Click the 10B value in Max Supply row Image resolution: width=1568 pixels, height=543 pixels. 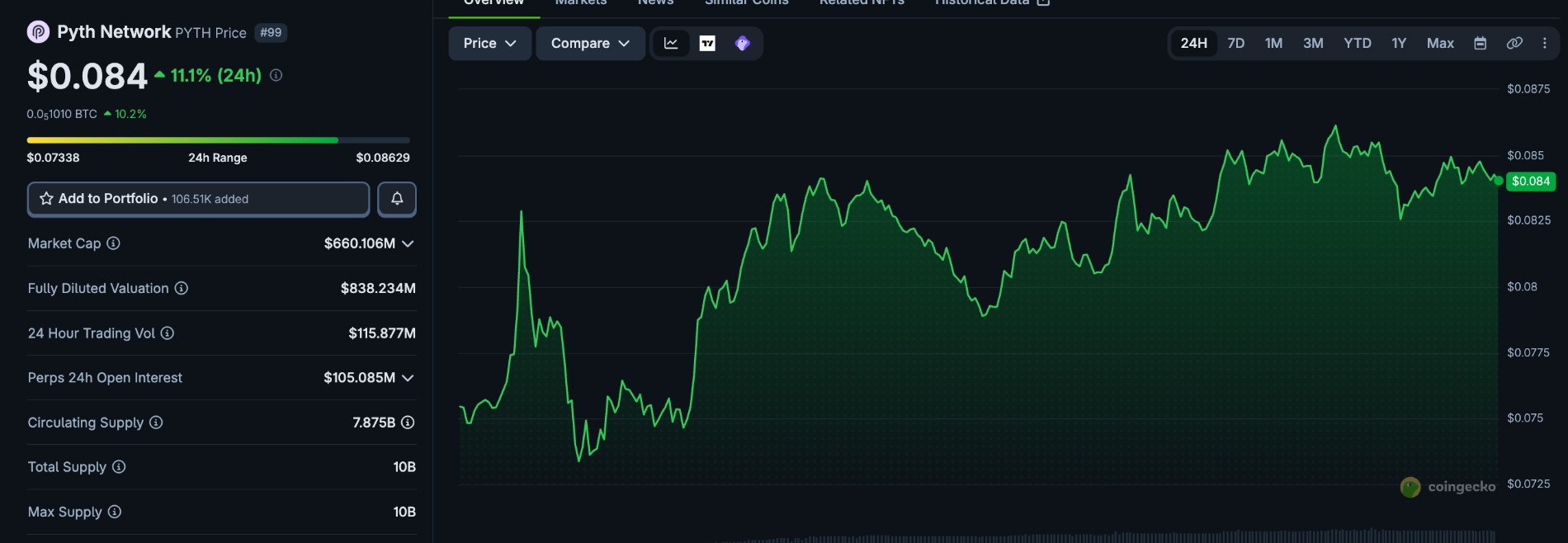coord(404,512)
